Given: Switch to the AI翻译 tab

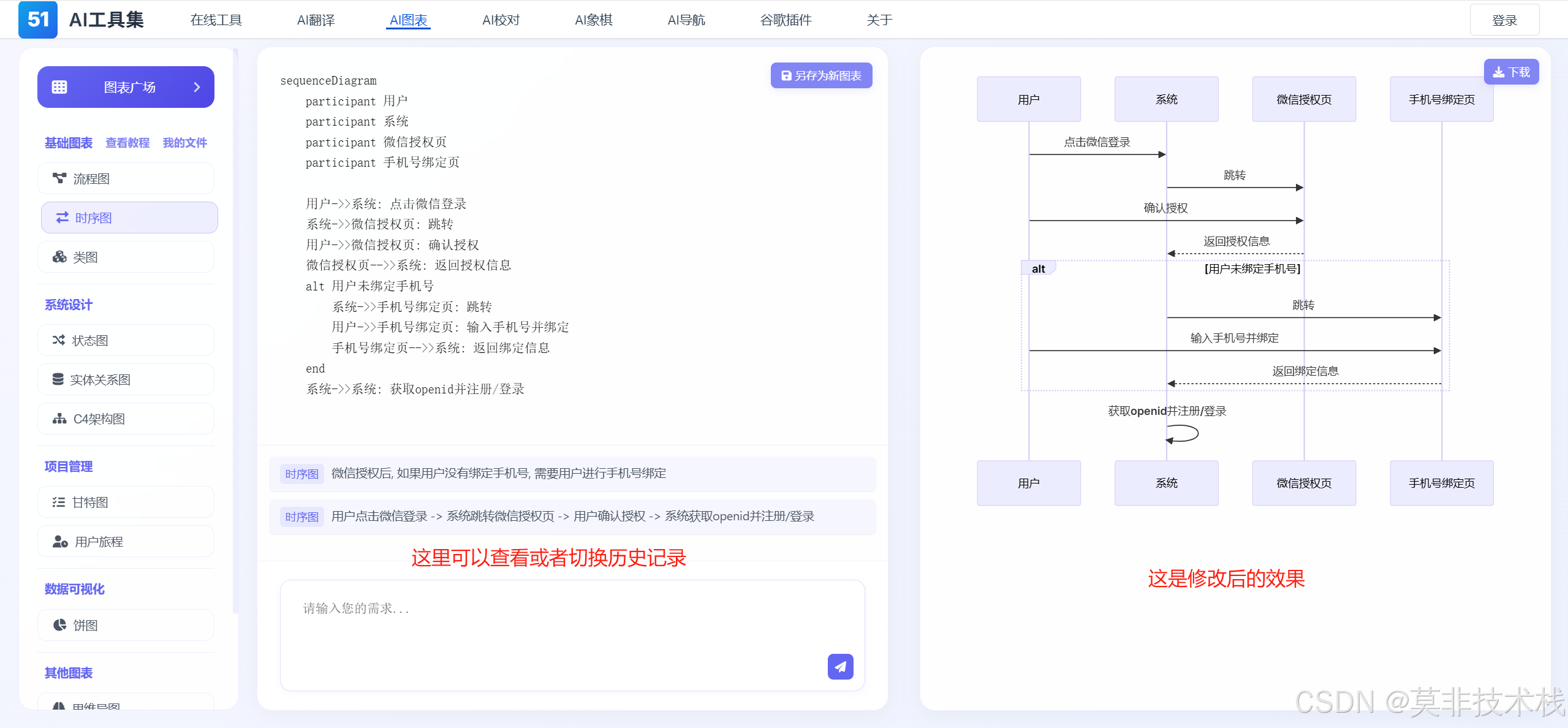Looking at the screenshot, I should 316,20.
